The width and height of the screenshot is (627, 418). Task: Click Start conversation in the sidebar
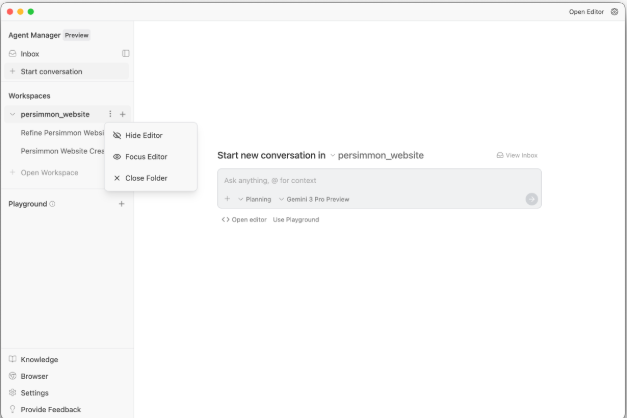[51, 71]
